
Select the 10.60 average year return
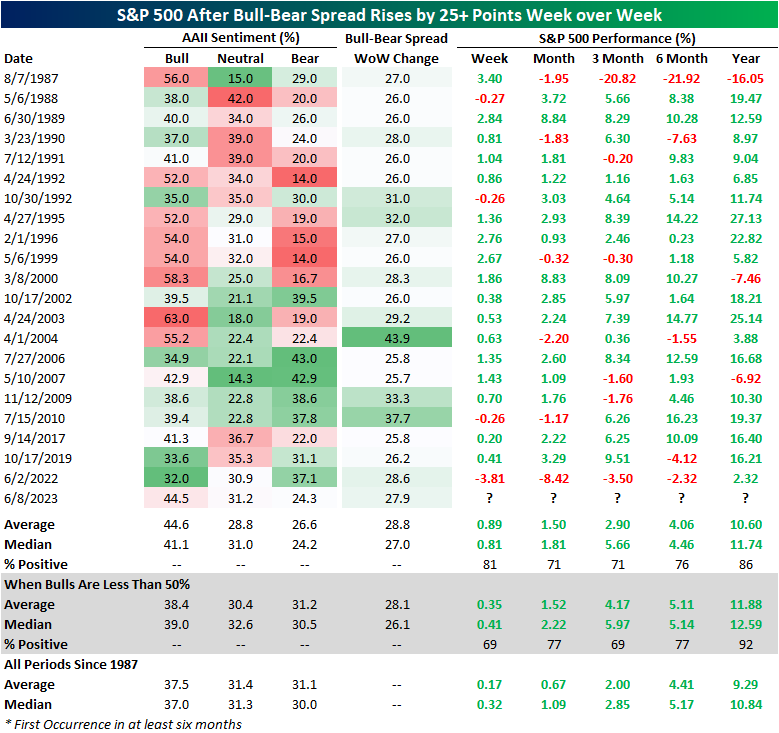745,525
